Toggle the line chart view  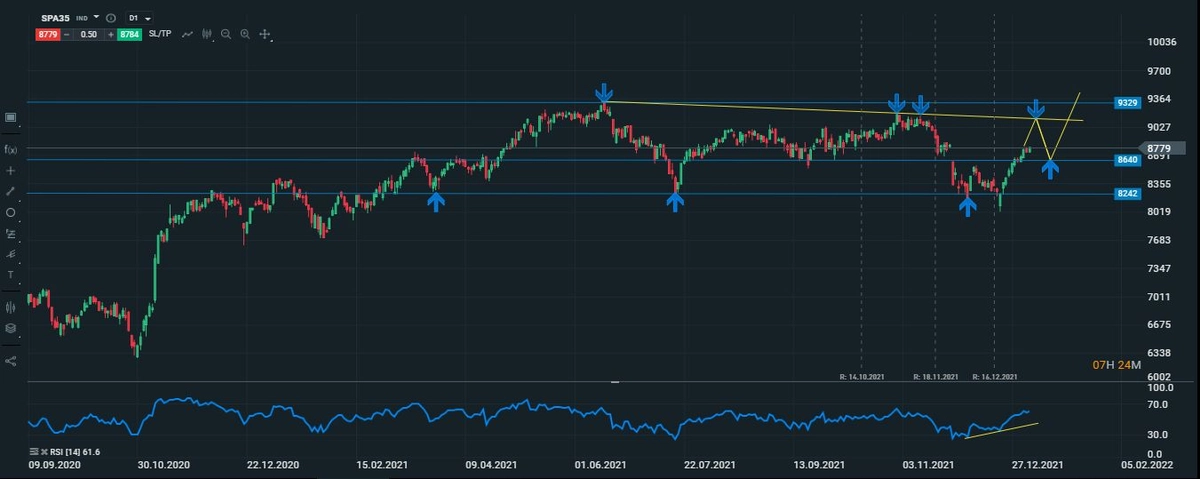point(187,34)
